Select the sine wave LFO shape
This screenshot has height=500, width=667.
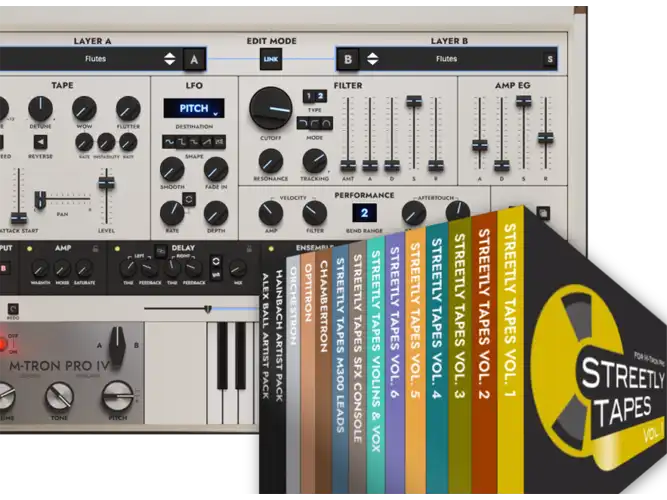click(x=169, y=142)
